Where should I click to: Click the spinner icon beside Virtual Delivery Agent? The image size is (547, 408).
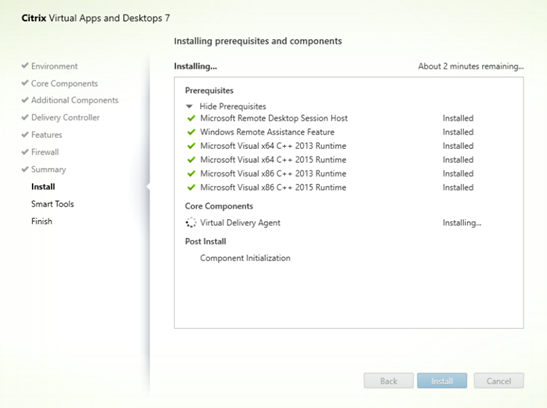pos(191,223)
